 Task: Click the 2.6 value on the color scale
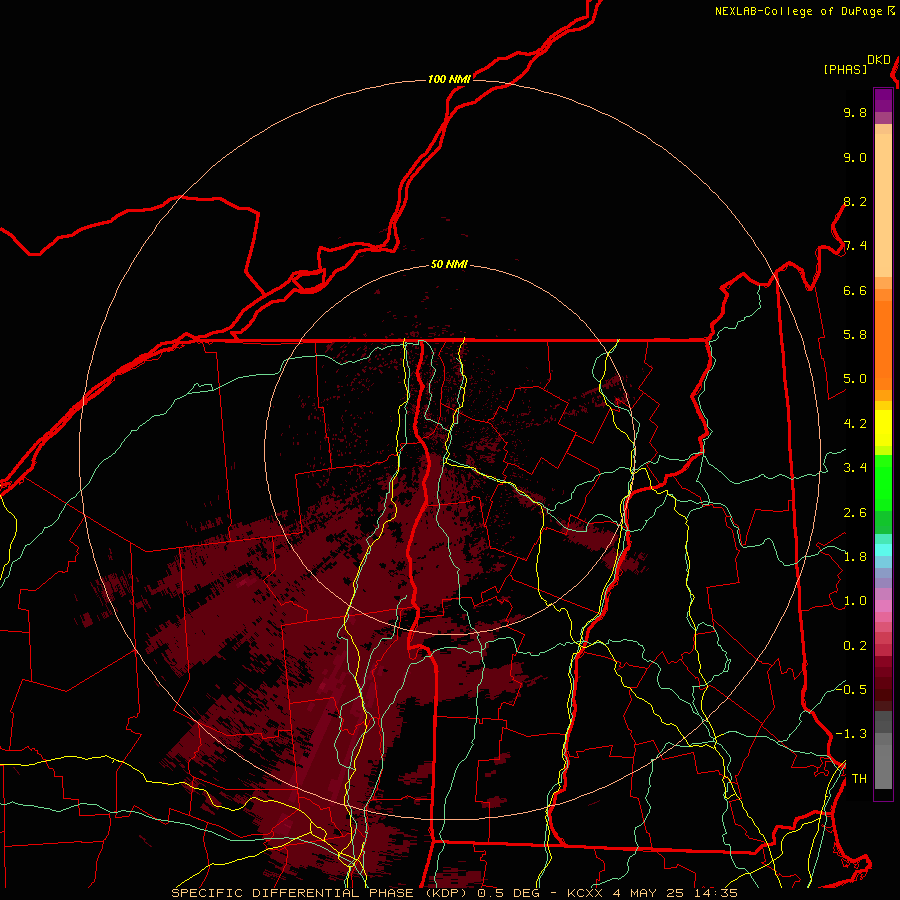click(855, 513)
